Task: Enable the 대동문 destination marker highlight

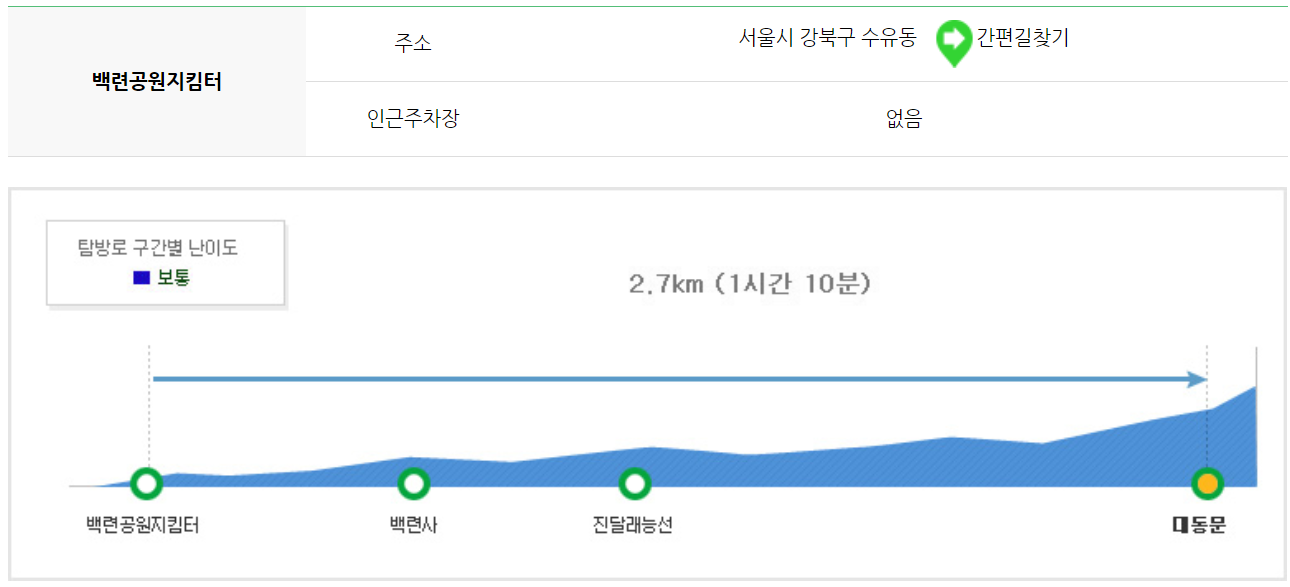Action: (1207, 483)
